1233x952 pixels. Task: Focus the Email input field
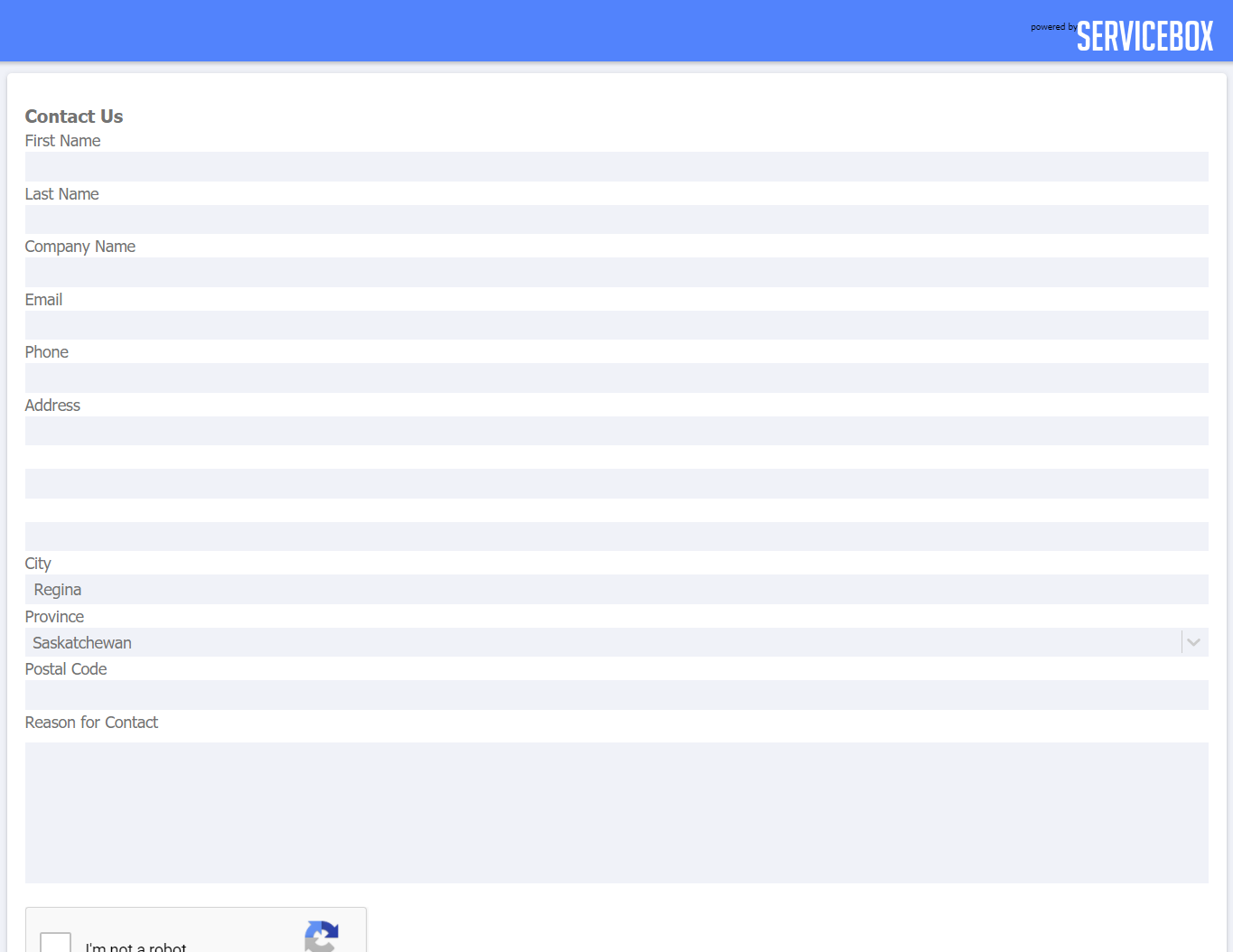coord(616,325)
